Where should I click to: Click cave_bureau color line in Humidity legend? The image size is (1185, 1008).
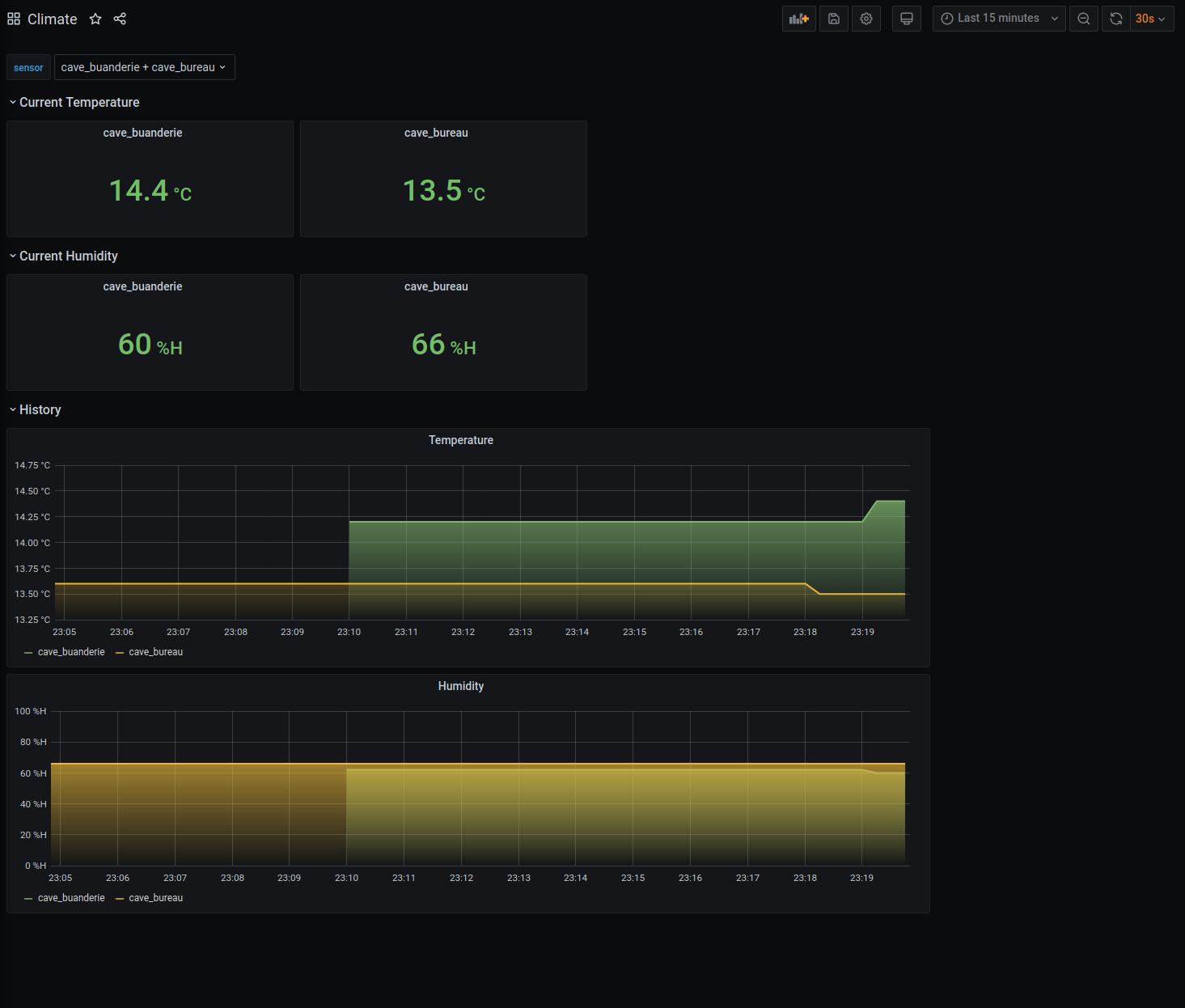[120, 899]
